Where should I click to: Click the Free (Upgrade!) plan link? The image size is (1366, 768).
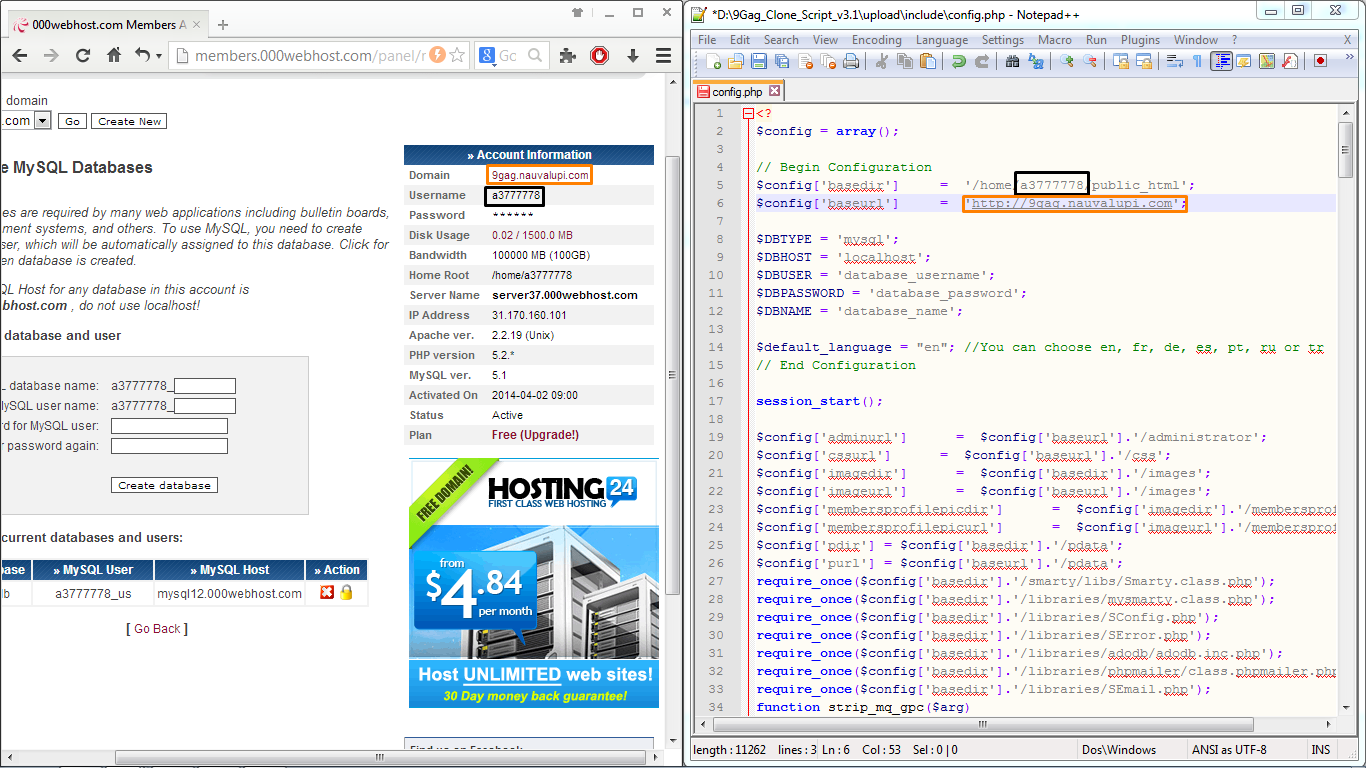coord(535,435)
